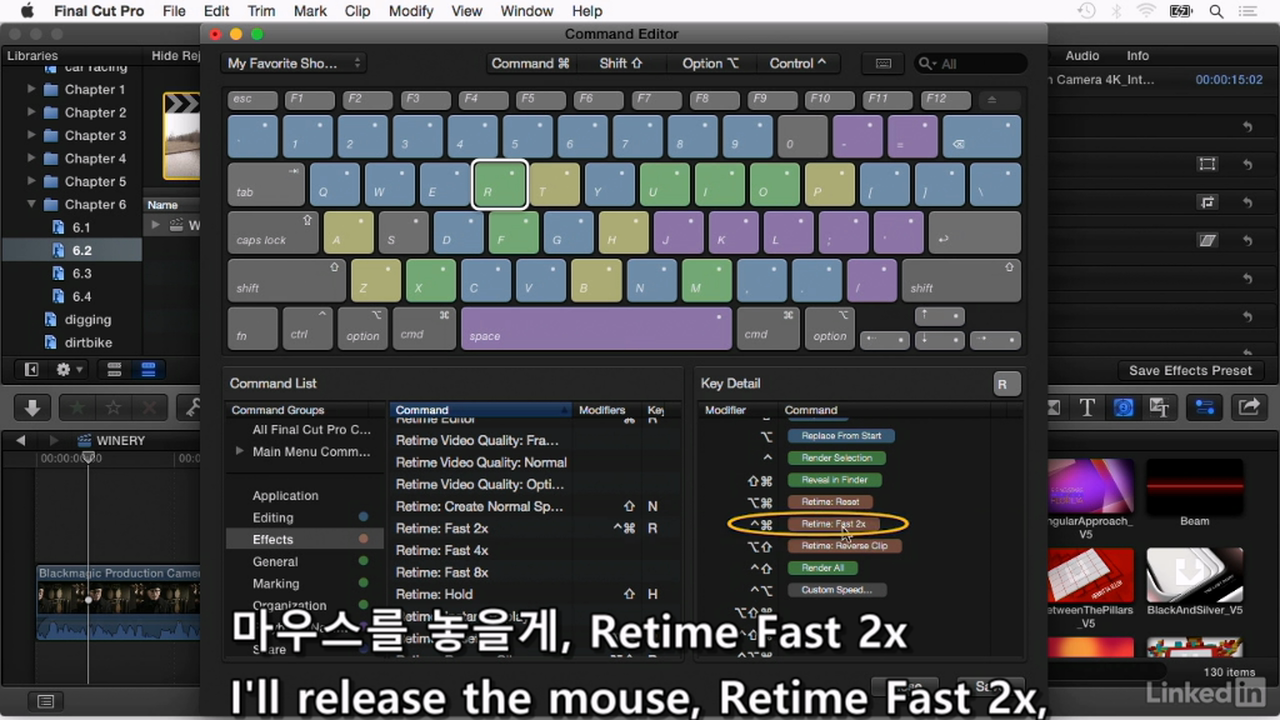Open the Clip menu
The height and width of the screenshot is (720, 1280).
(x=357, y=11)
